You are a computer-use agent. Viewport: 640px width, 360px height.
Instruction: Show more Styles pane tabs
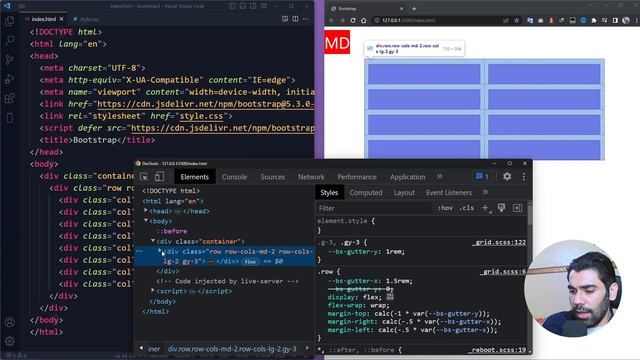[x=485, y=192]
